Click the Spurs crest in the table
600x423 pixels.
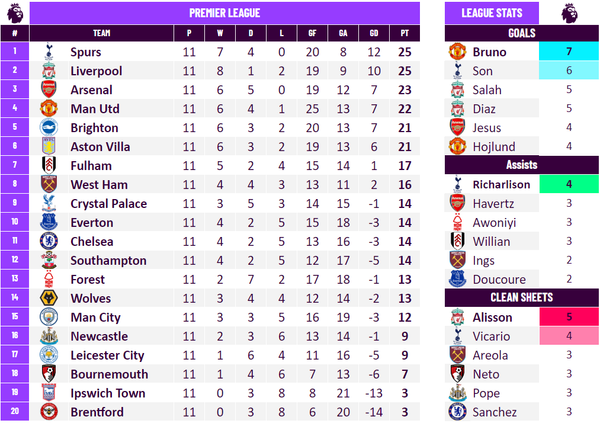(49, 52)
